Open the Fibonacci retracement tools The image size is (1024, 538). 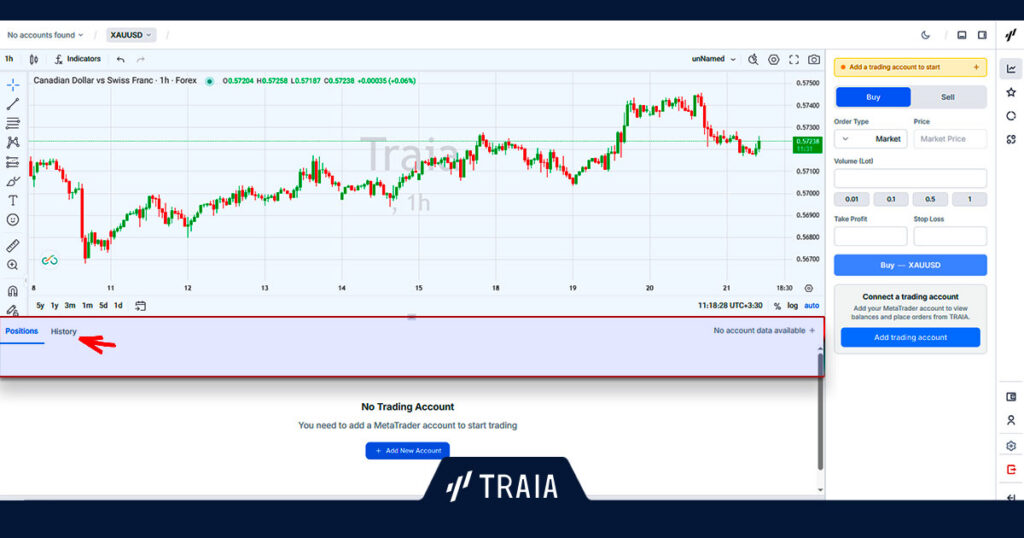pyautogui.click(x=12, y=123)
